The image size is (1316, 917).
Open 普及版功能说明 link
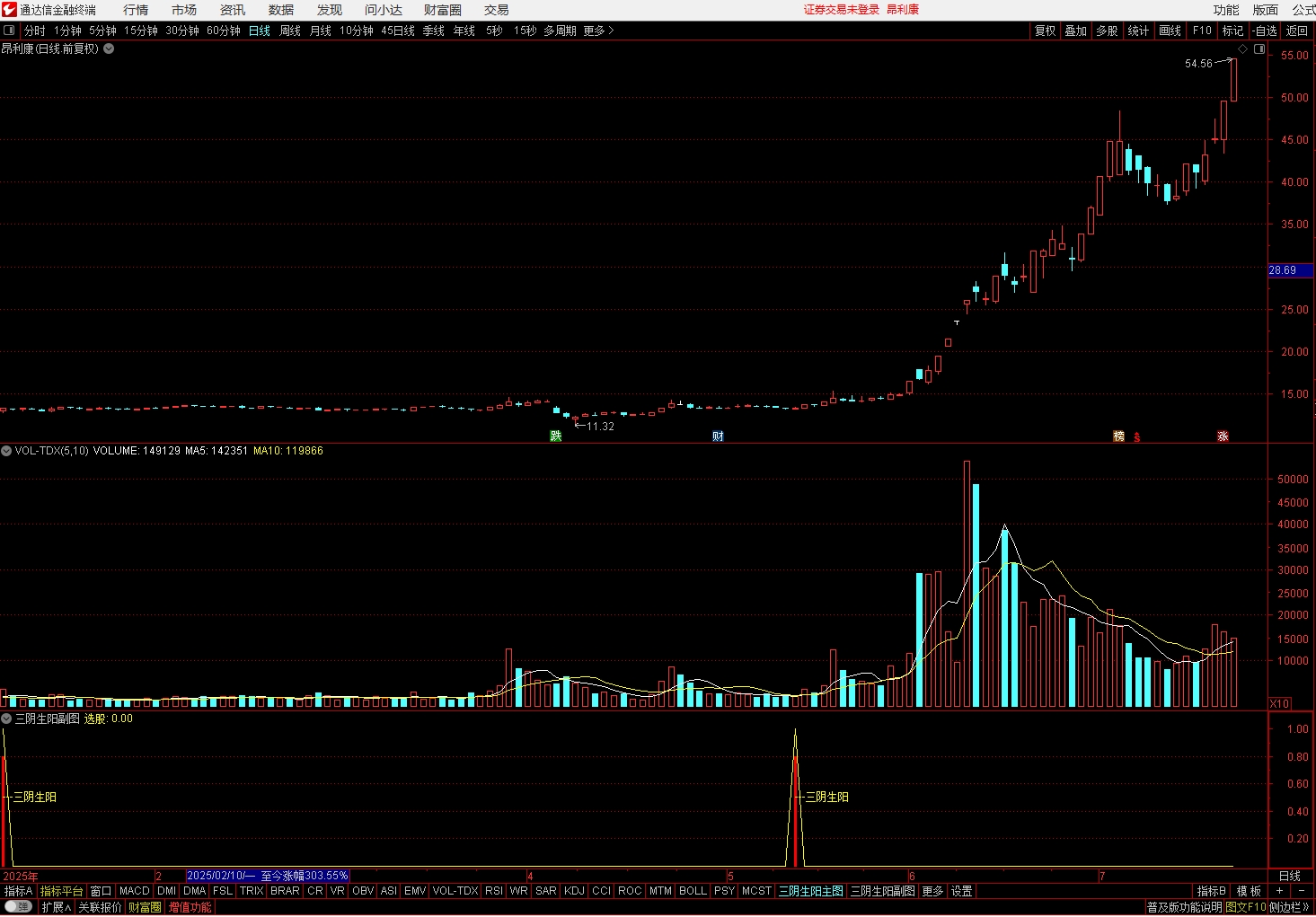(x=1185, y=907)
